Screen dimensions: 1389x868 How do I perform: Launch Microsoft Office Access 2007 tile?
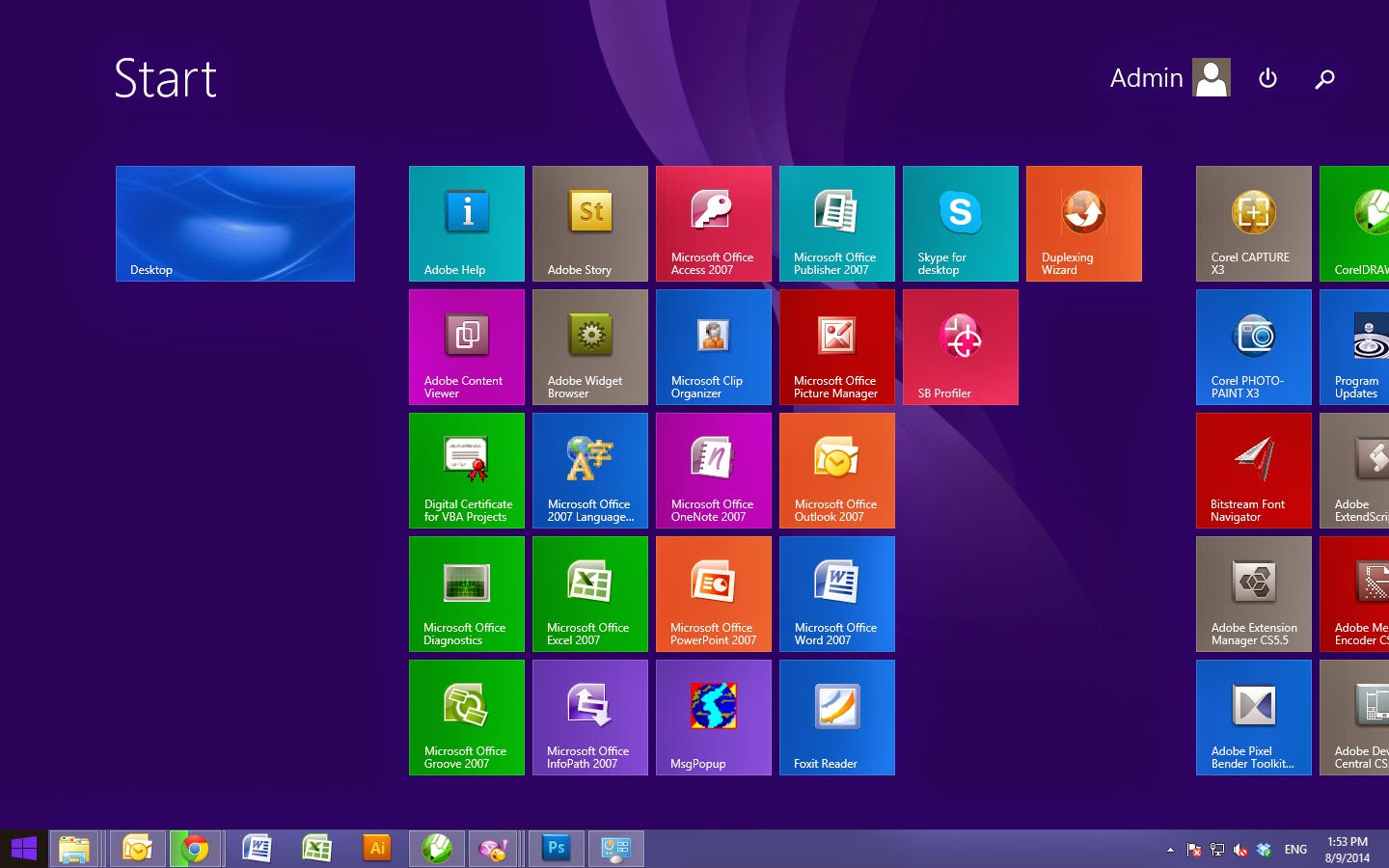click(714, 224)
